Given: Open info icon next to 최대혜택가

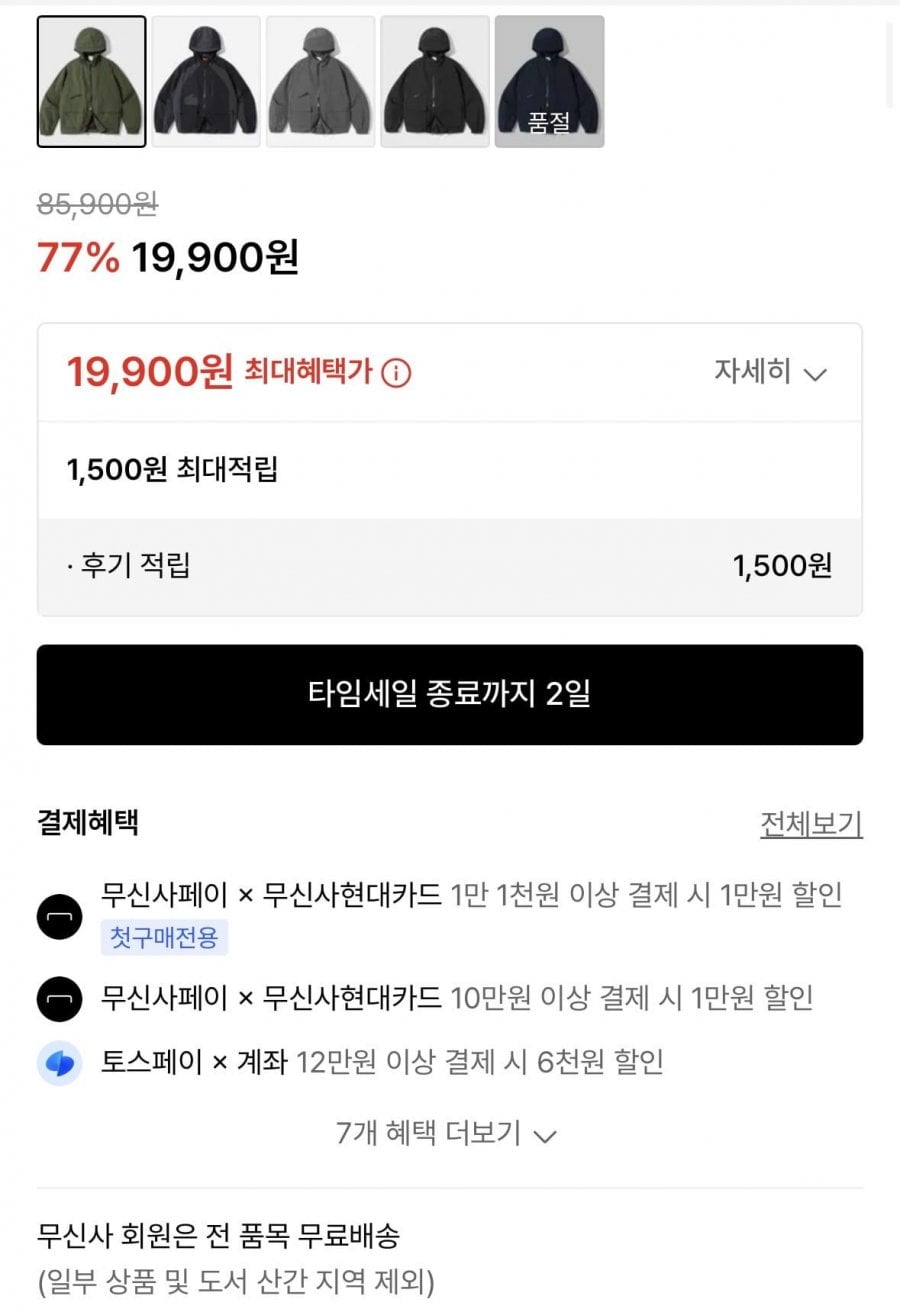Looking at the screenshot, I should (x=397, y=374).
